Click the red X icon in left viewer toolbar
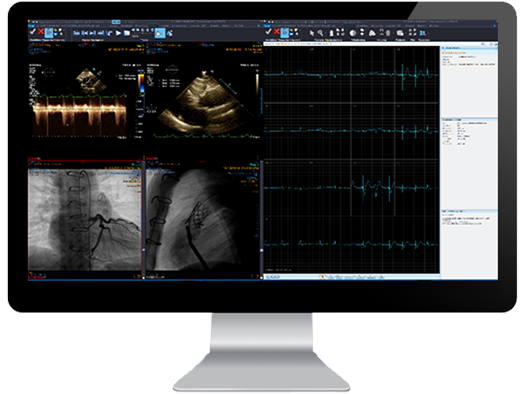 pos(41,32)
